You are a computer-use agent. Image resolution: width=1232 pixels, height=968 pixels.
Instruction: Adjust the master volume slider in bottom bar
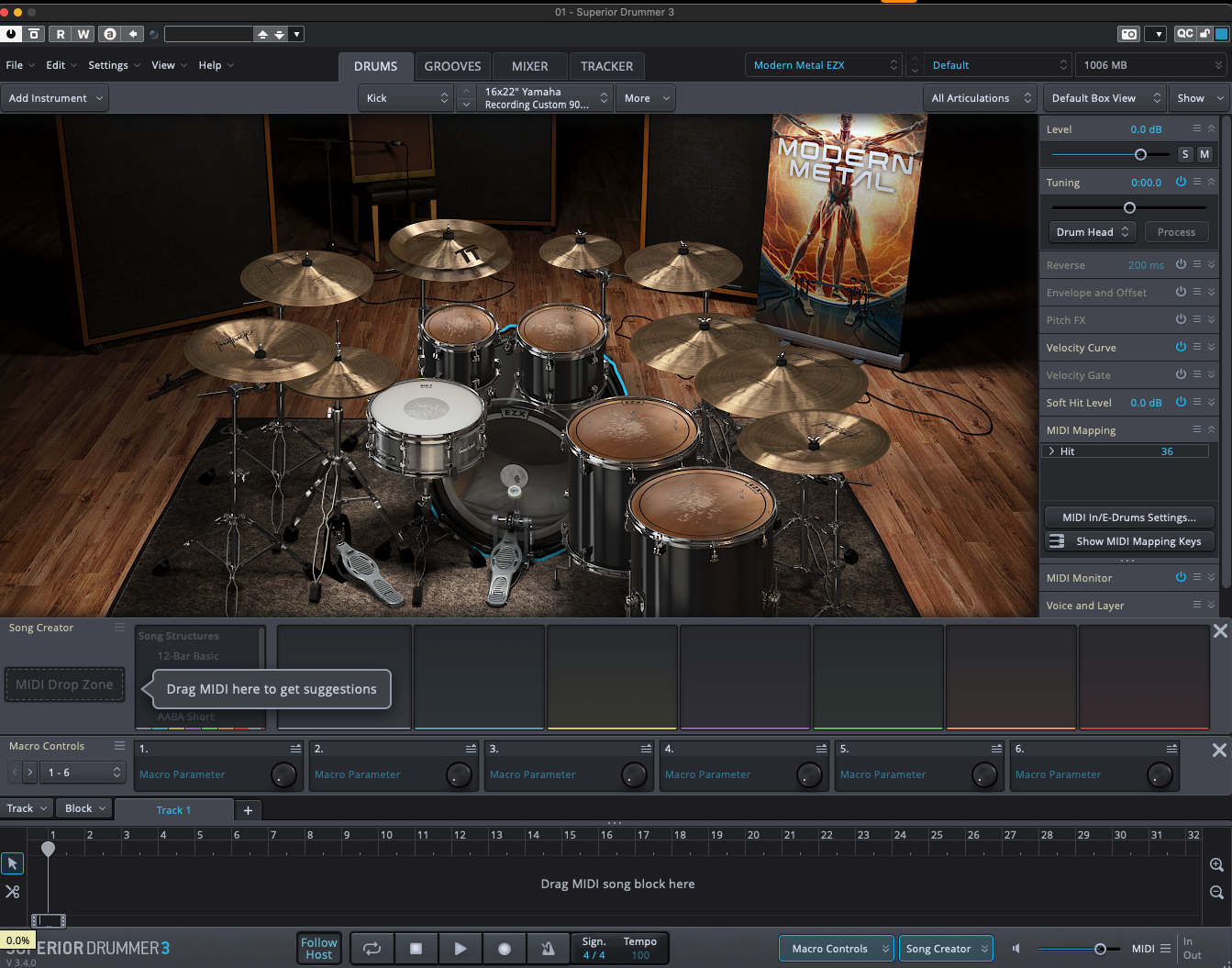[x=1100, y=949]
